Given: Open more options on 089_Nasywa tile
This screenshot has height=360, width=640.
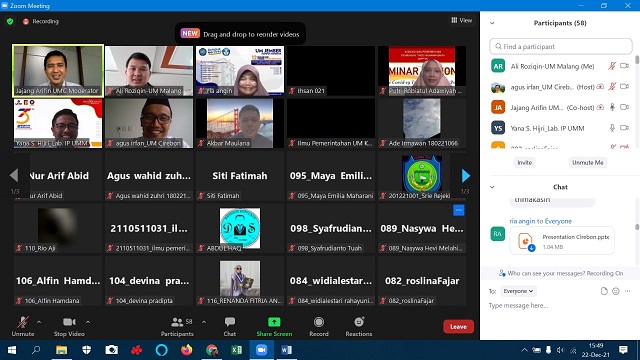Looking at the screenshot, I should pos(458,210).
